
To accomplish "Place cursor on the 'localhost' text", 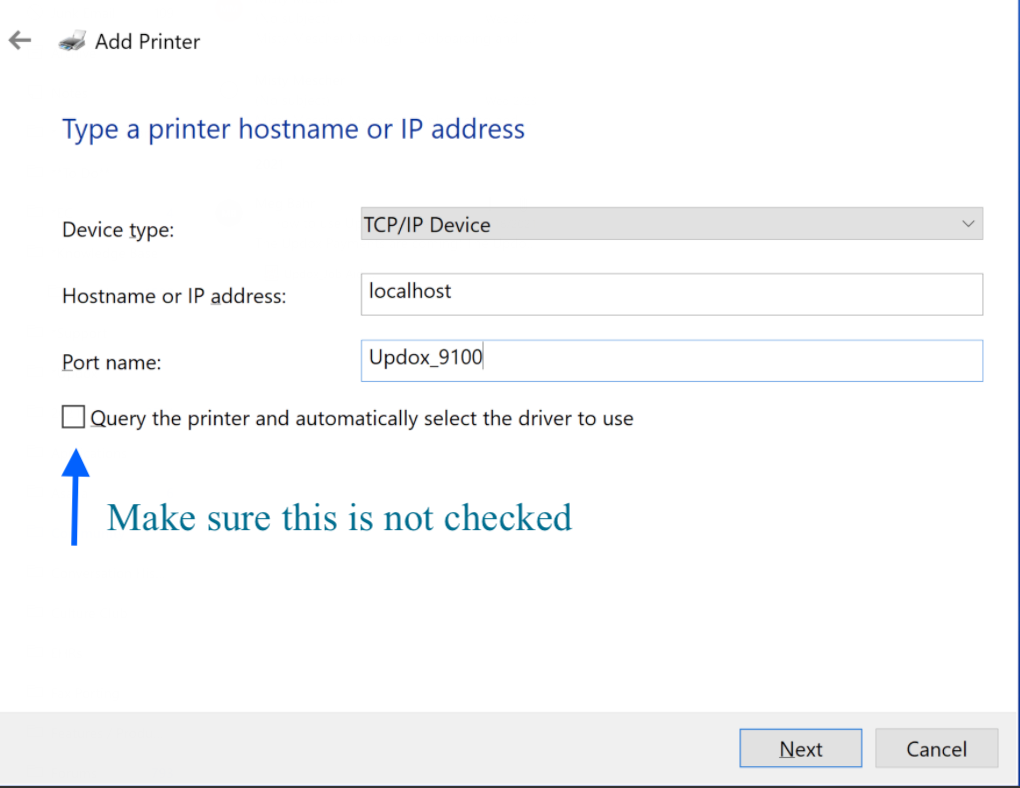I will point(410,291).
